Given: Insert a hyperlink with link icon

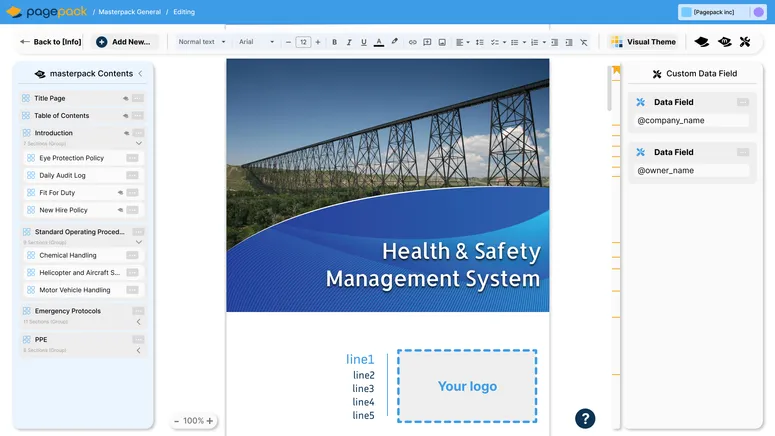Looking at the screenshot, I should coord(412,42).
